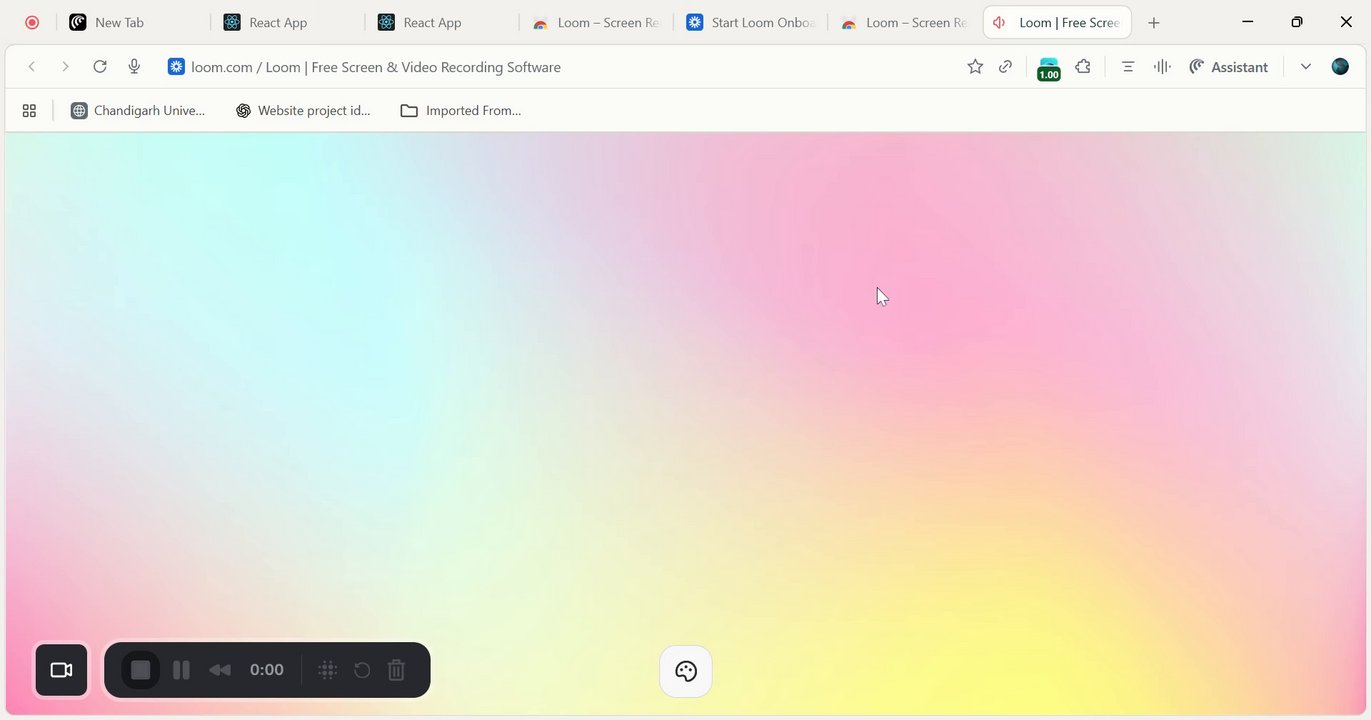Viewport: 1371px width, 720px height.
Task: Click the dotted grid effects icon in recorder bar
Action: tap(327, 670)
